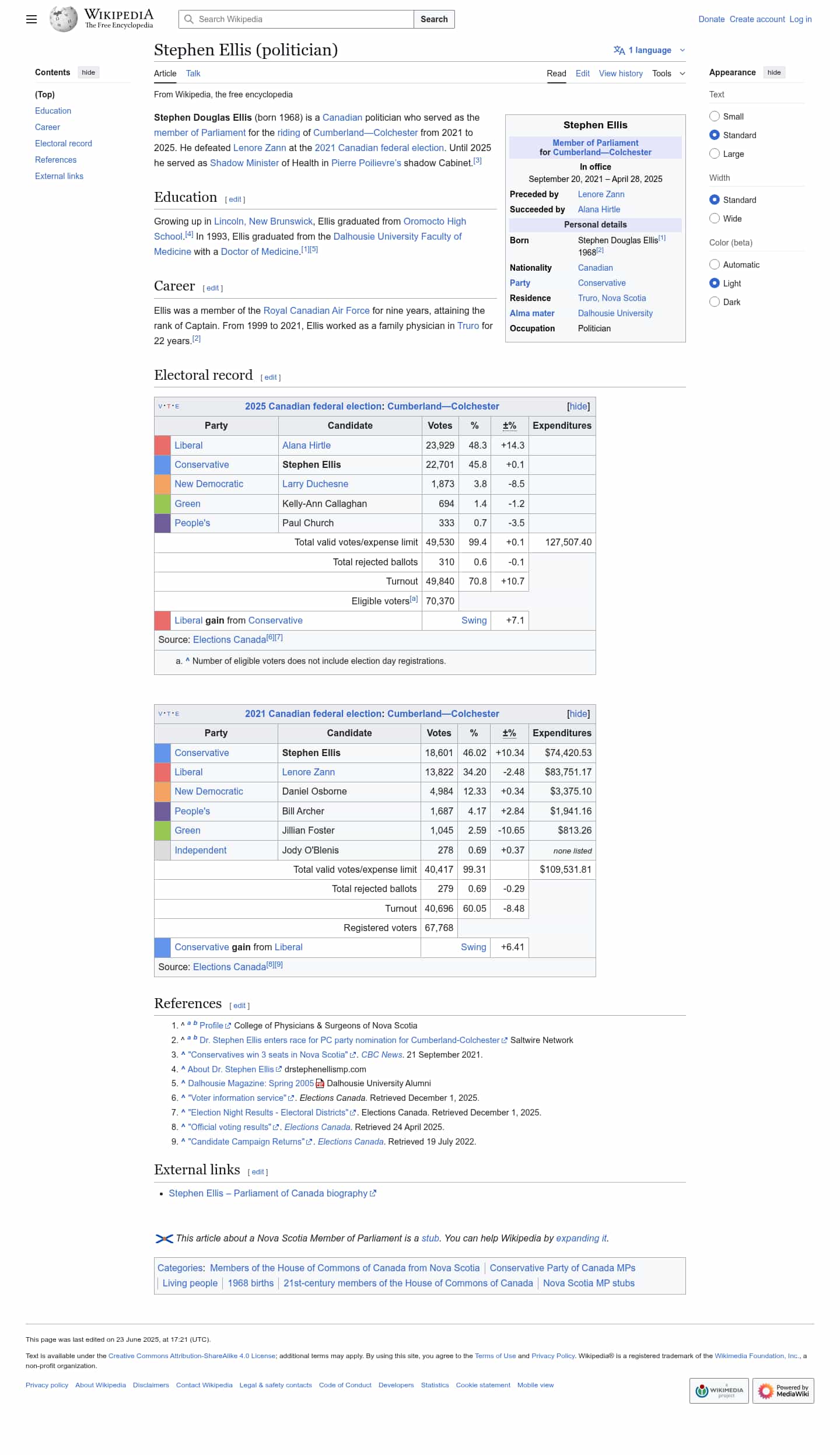Jump to External links in contents
Image resolution: width=840 pixels, height=1455 pixels.
[59, 176]
